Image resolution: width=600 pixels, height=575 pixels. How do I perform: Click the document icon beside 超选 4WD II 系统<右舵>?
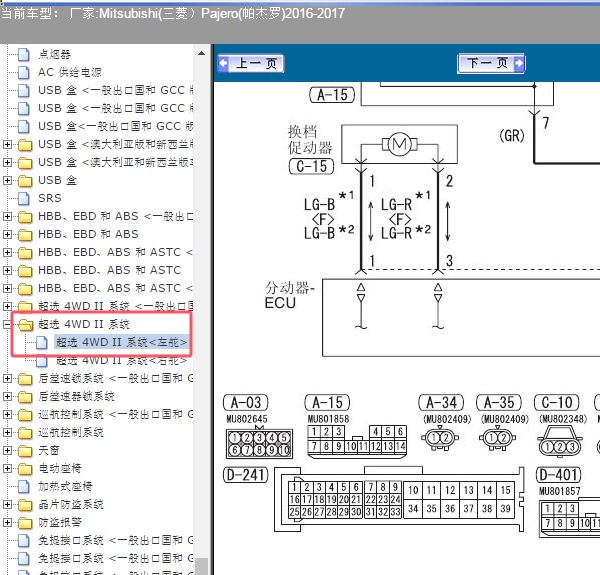[x=42, y=360]
